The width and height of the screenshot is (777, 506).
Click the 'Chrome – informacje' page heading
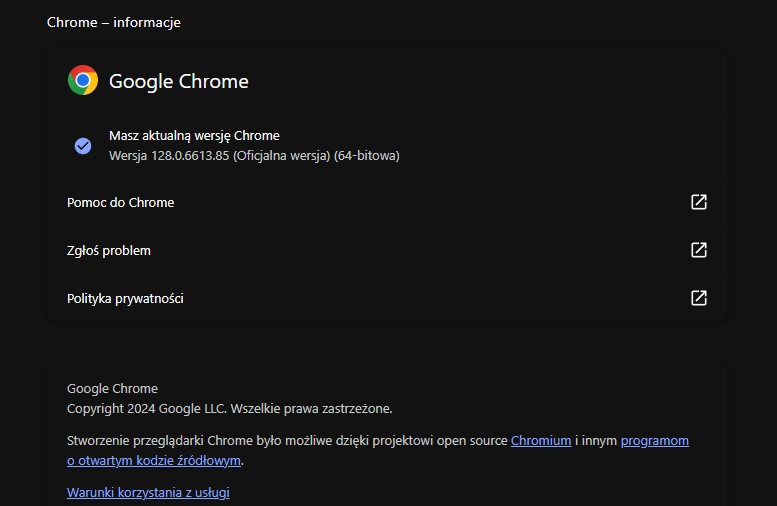(113, 22)
